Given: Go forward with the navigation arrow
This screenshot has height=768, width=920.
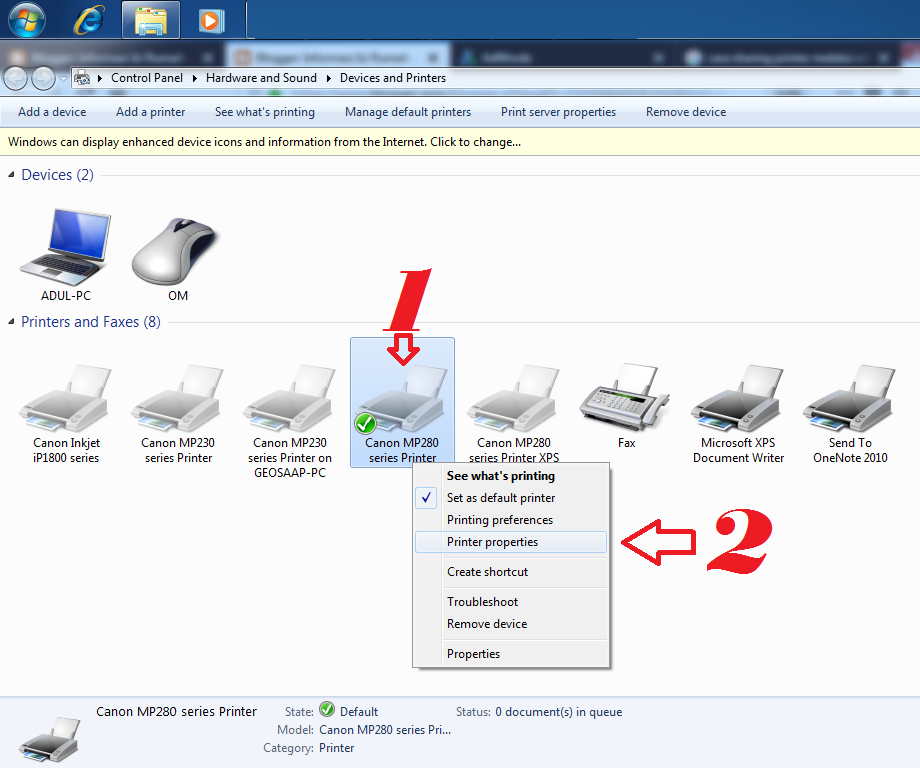Looking at the screenshot, I should tap(43, 78).
